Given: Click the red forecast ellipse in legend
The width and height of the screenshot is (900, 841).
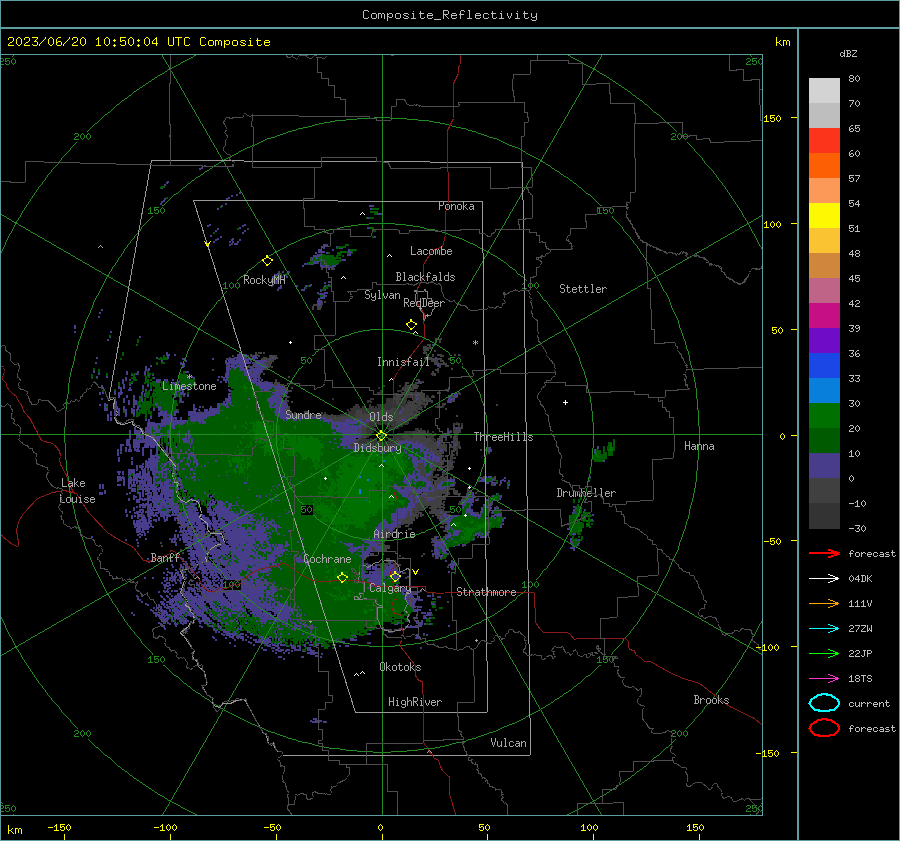Looking at the screenshot, I should (x=824, y=728).
